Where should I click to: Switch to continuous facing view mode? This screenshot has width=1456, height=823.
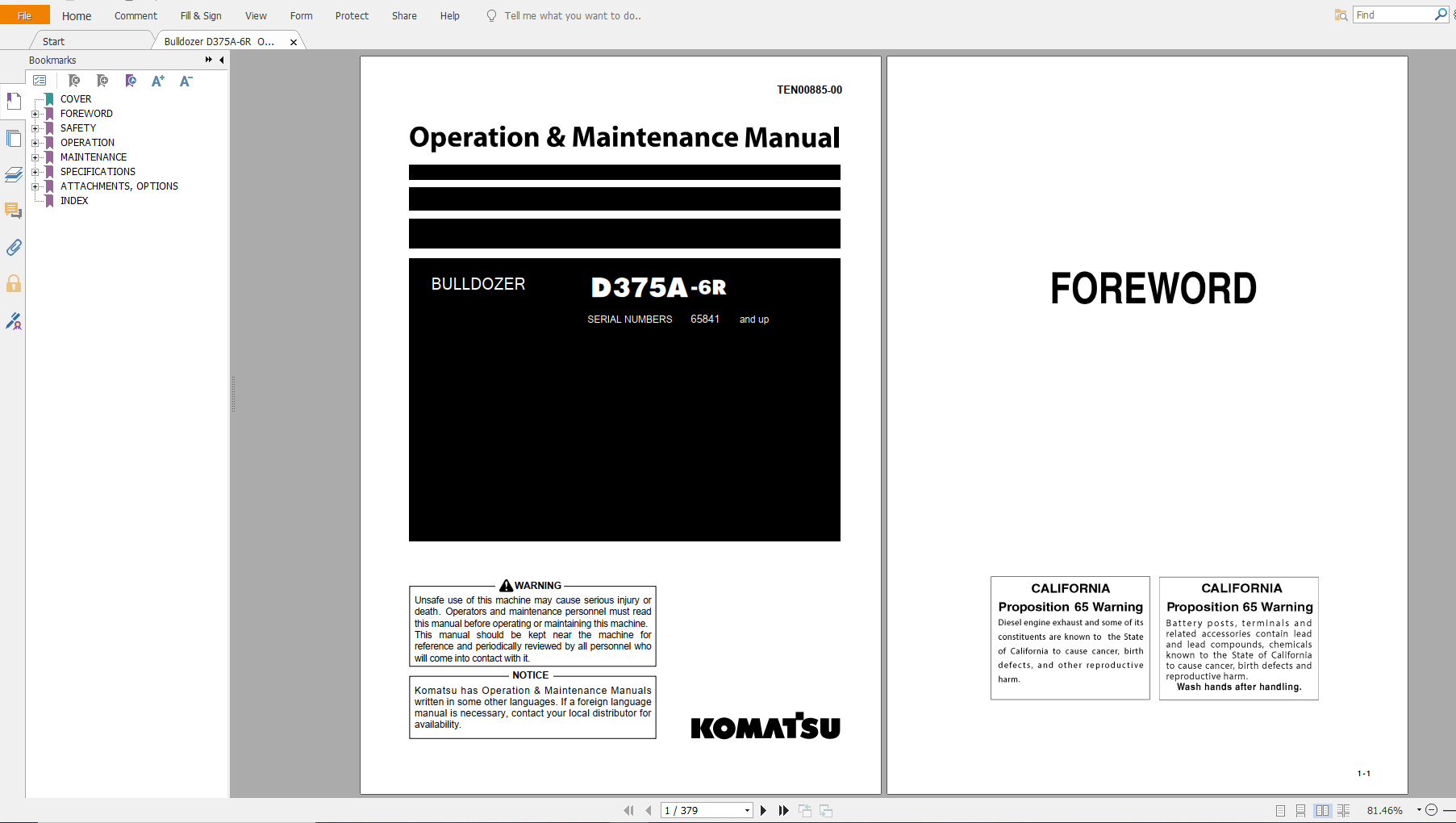(x=1343, y=810)
